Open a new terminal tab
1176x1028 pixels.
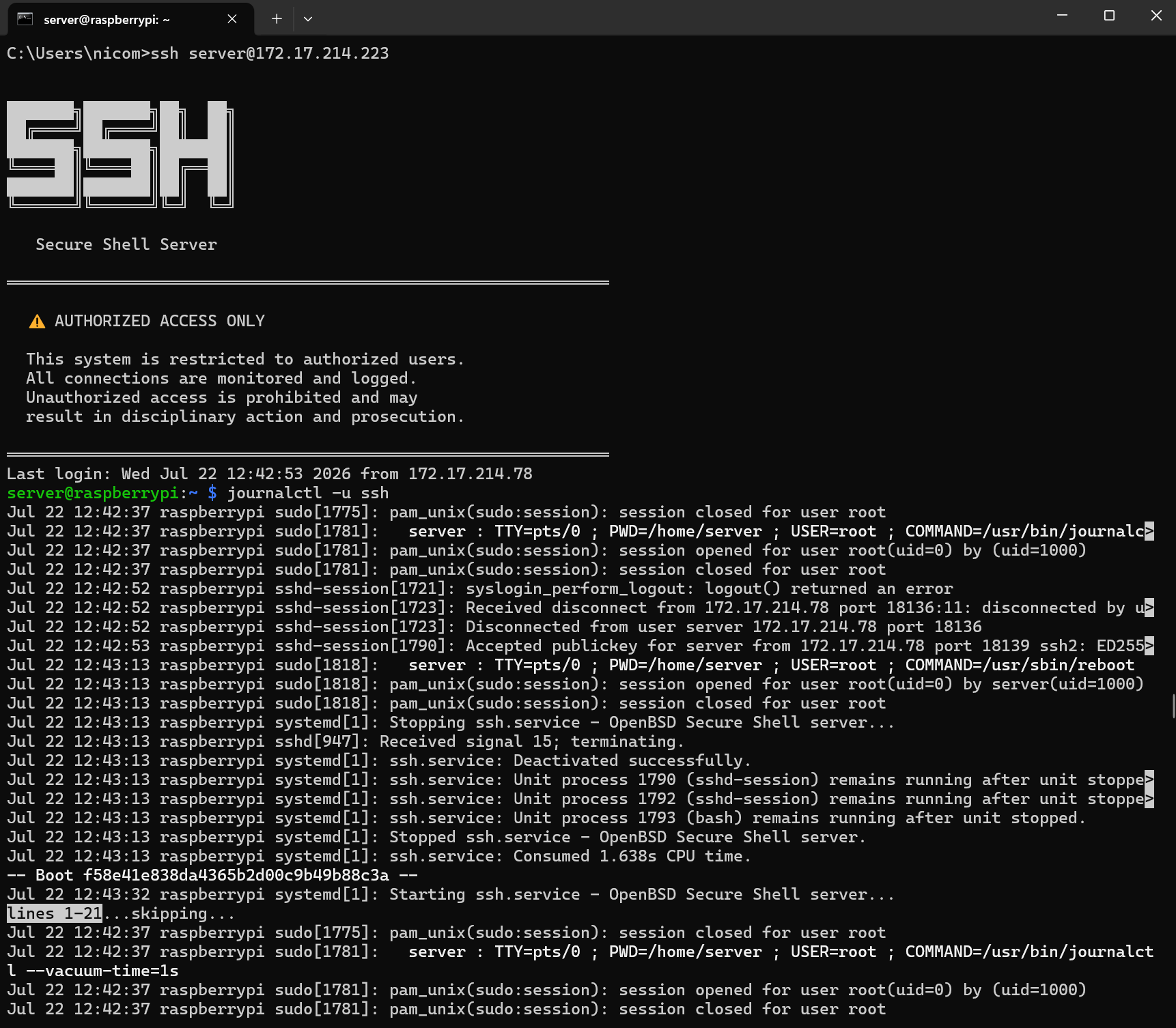click(277, 19)
